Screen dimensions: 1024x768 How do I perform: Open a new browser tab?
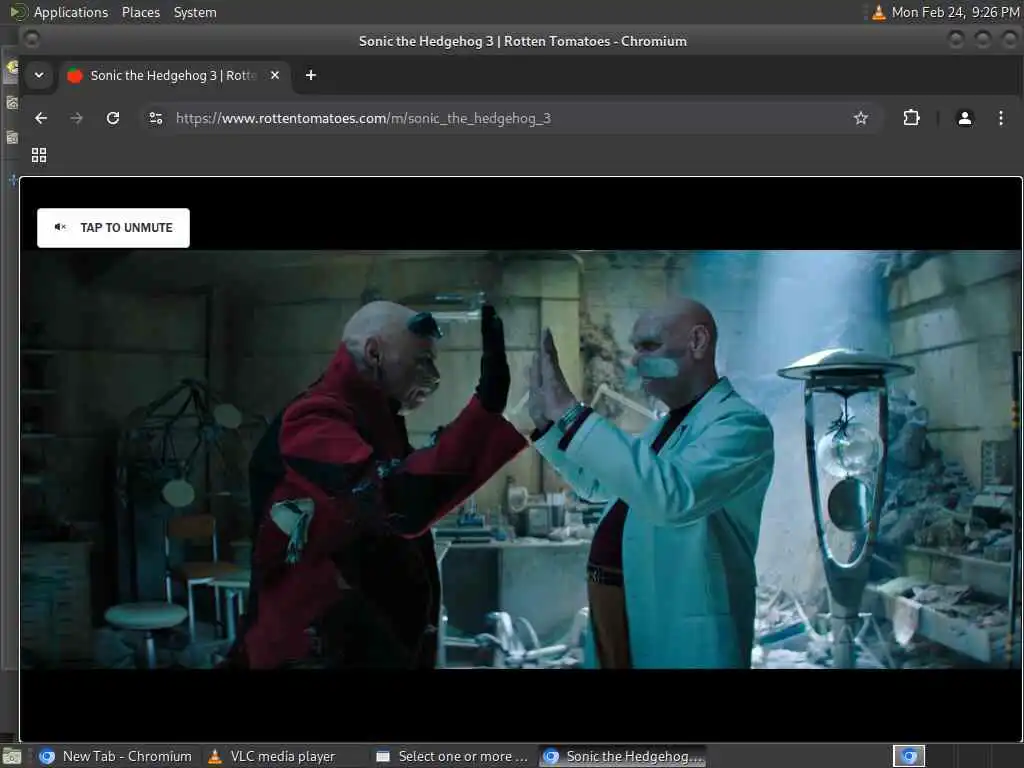pyautogui.click(x=311, y=75)
